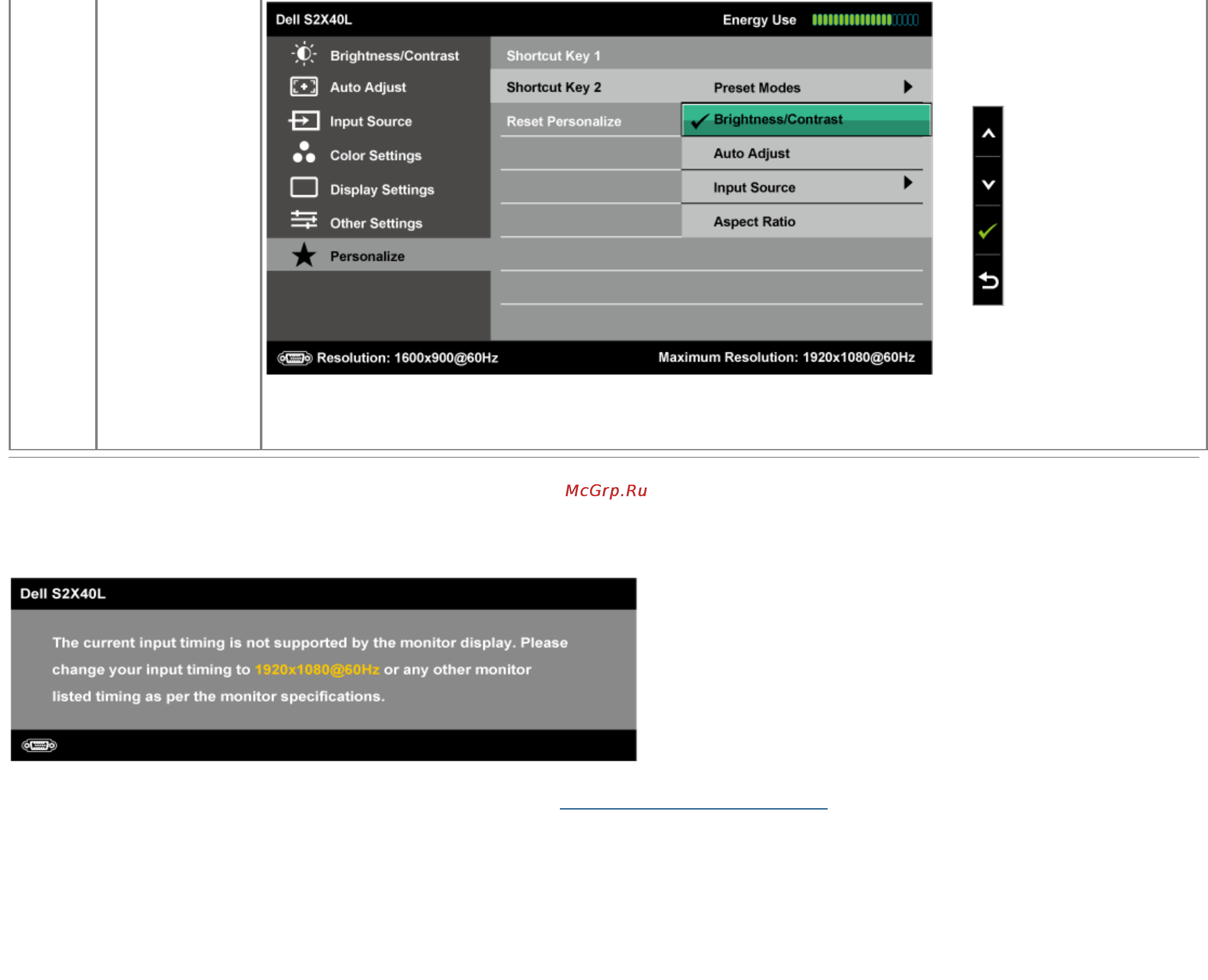
Task: Choose Preset Modes option
Action: point(806,87)
